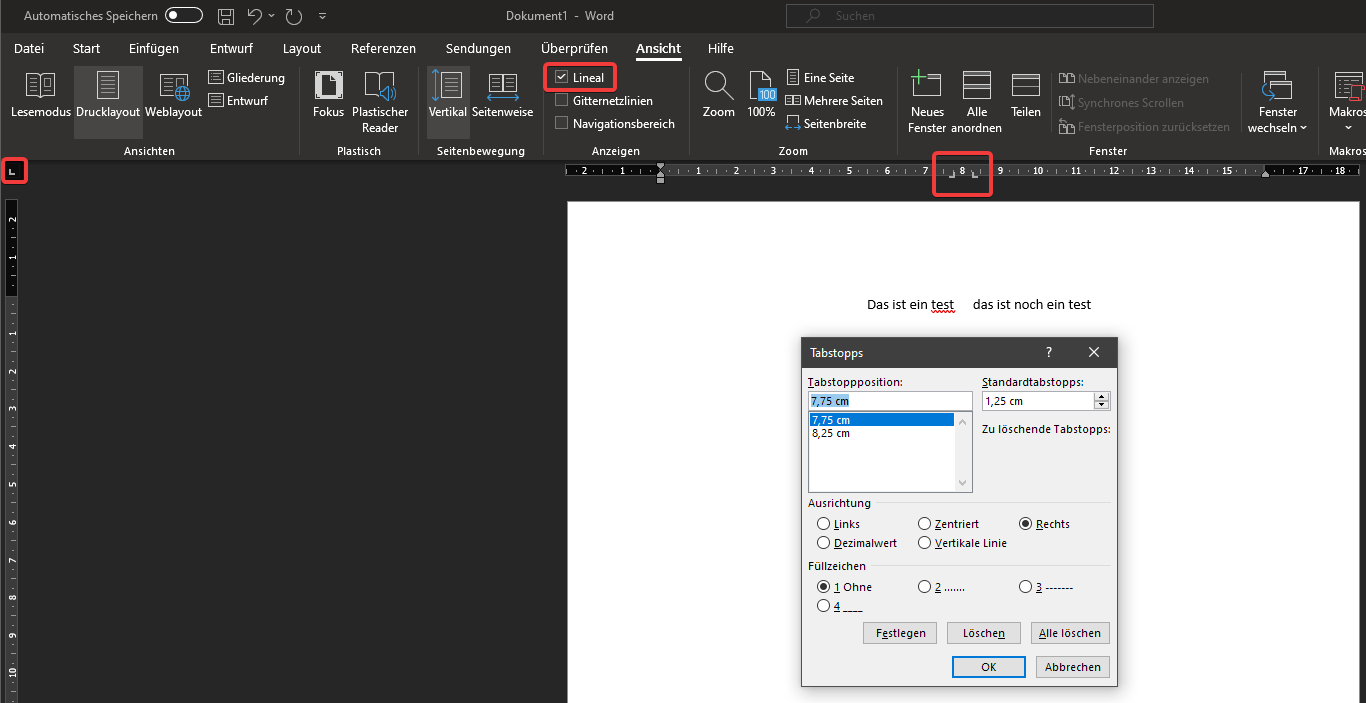This screenshot has height=703, width=1366.
Task: Open the Entwurf ribbon tab
Action: click(231, 48)
